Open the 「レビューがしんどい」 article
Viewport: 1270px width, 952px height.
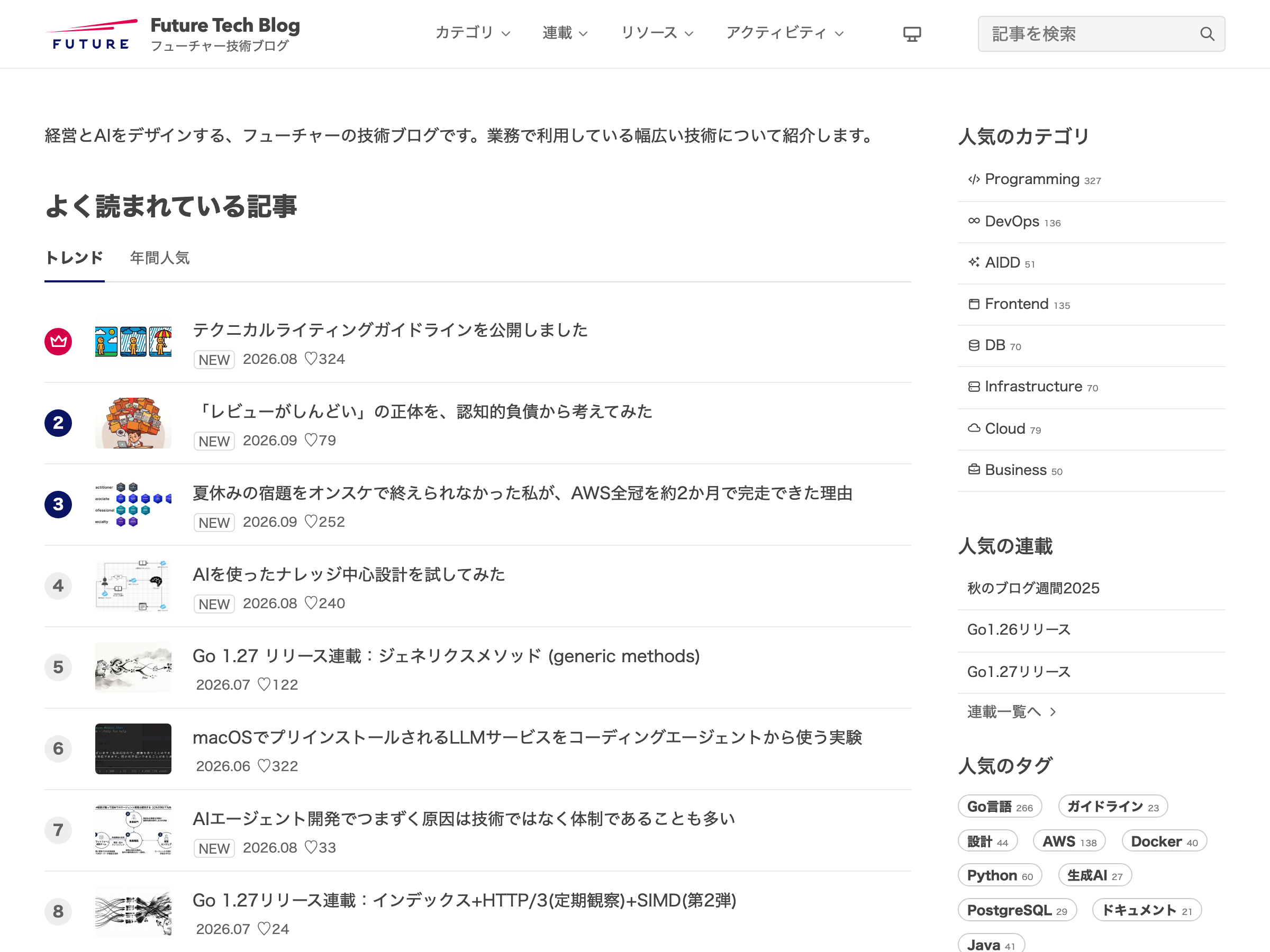423,411
